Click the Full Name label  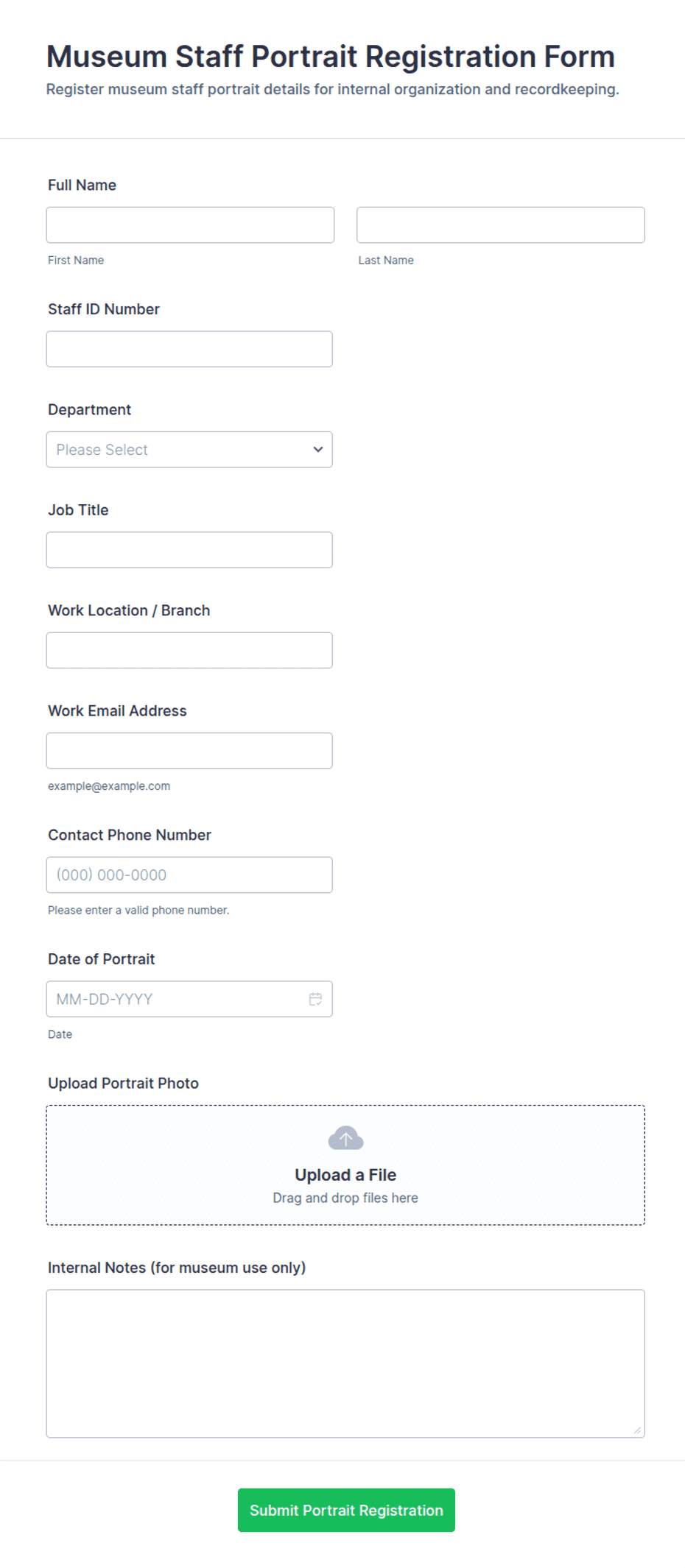click(82, 185)
